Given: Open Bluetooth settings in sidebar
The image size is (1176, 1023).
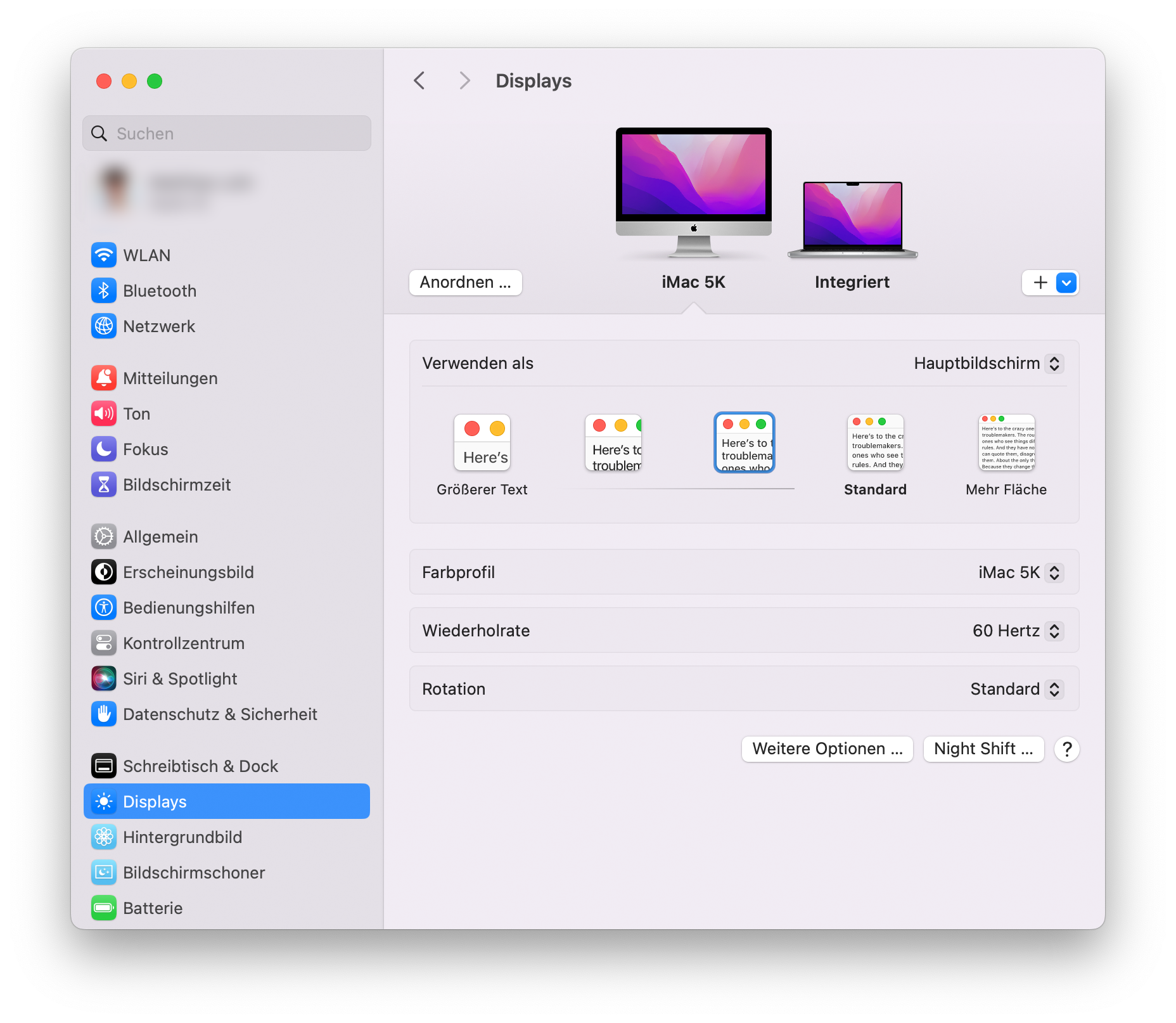Looking at the screenshot, I should 226,291.
